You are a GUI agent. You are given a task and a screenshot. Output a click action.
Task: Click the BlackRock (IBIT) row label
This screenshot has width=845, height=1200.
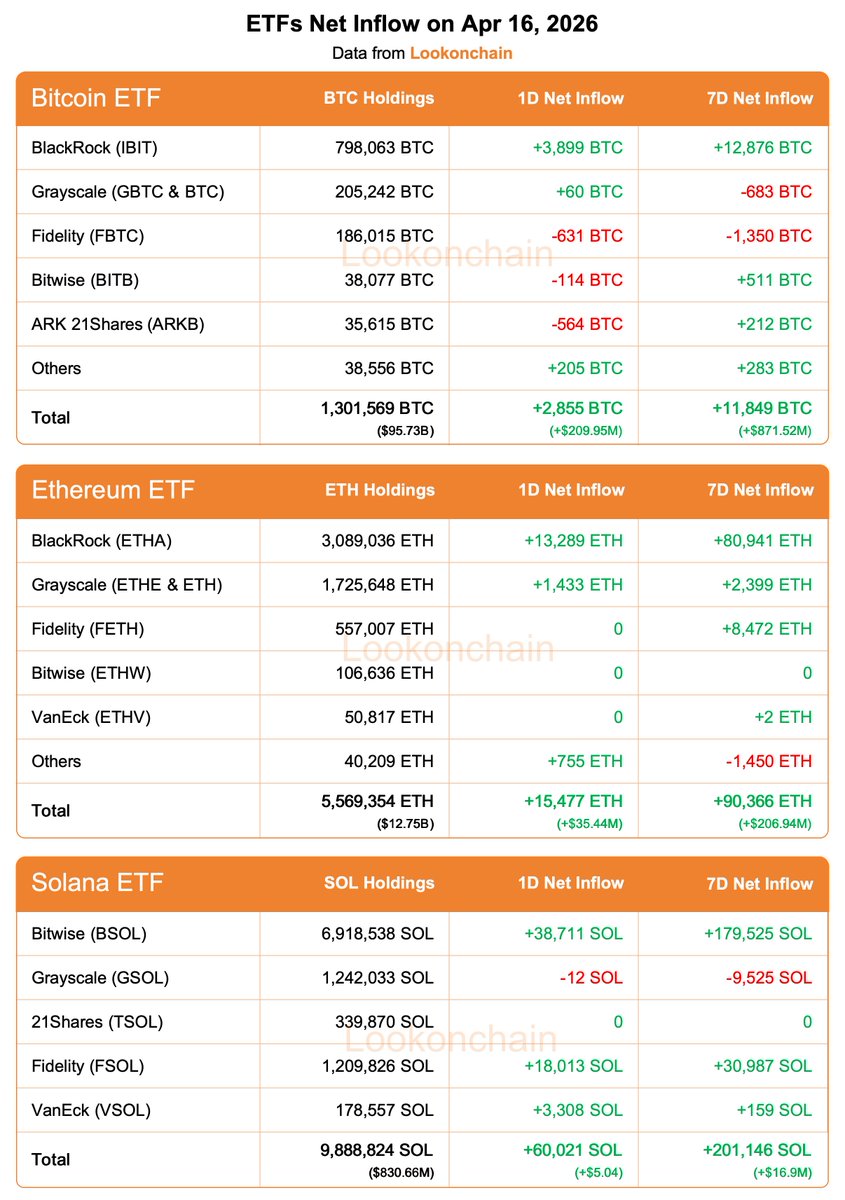(95, 148)
